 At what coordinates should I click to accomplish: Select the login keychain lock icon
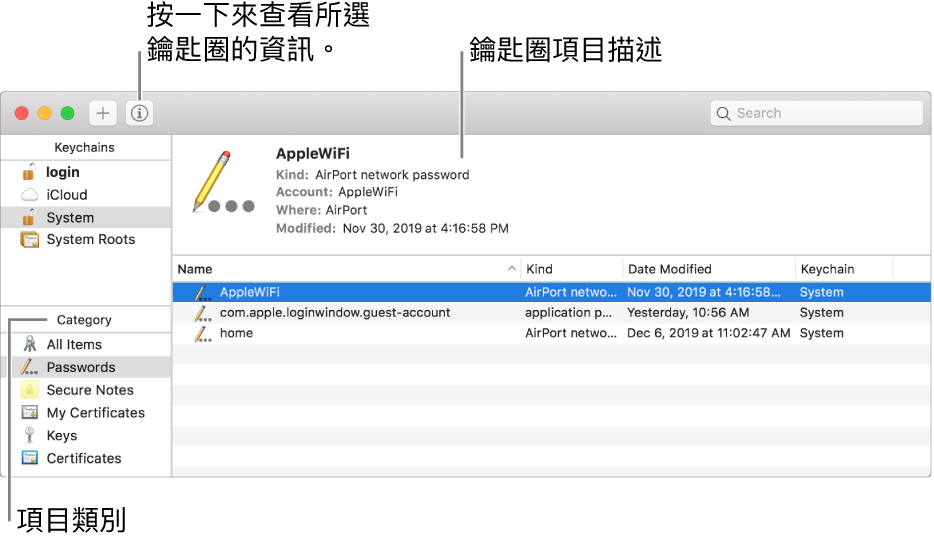29,172
